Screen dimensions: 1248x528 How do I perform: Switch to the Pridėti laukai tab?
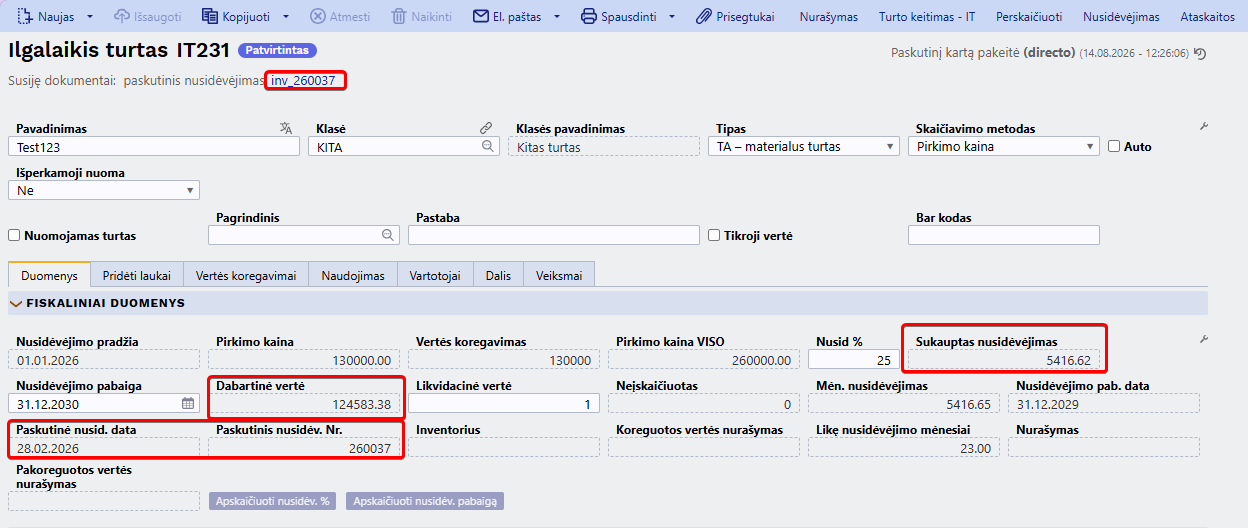pyautogui.click(x=136, y=275)
